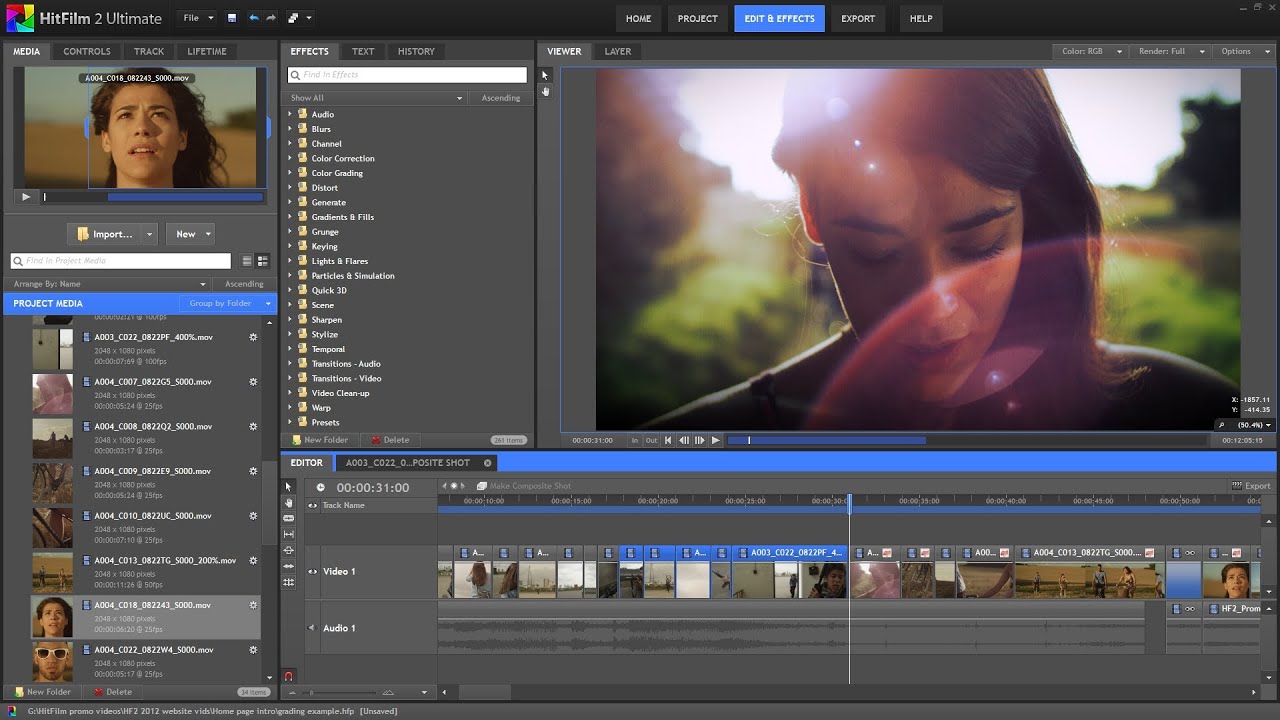Expand the Audio effects folder
The image size is (1280, 720).
click(290, 114)
